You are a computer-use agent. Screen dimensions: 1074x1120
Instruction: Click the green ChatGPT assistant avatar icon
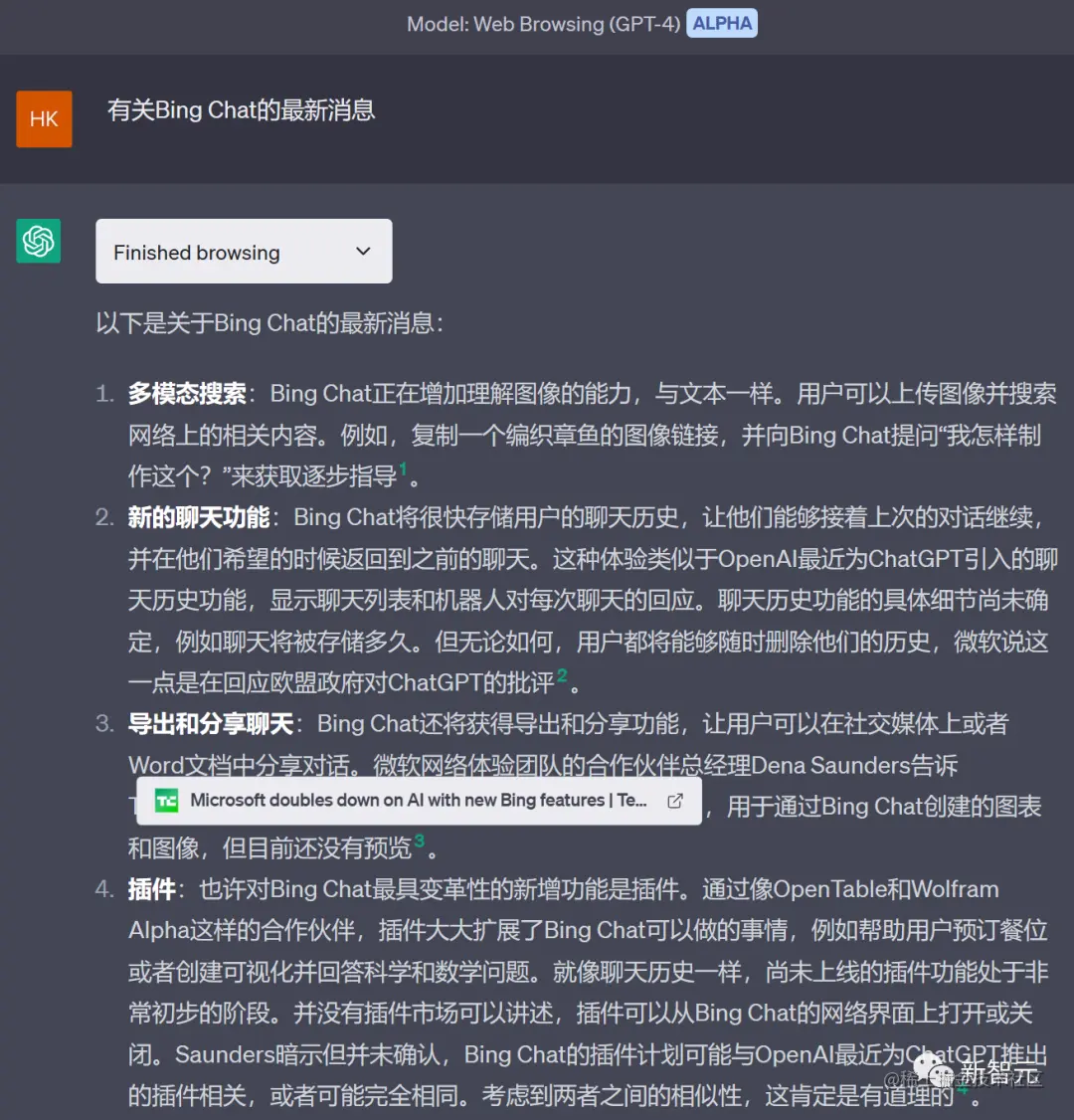coord(38,241)
